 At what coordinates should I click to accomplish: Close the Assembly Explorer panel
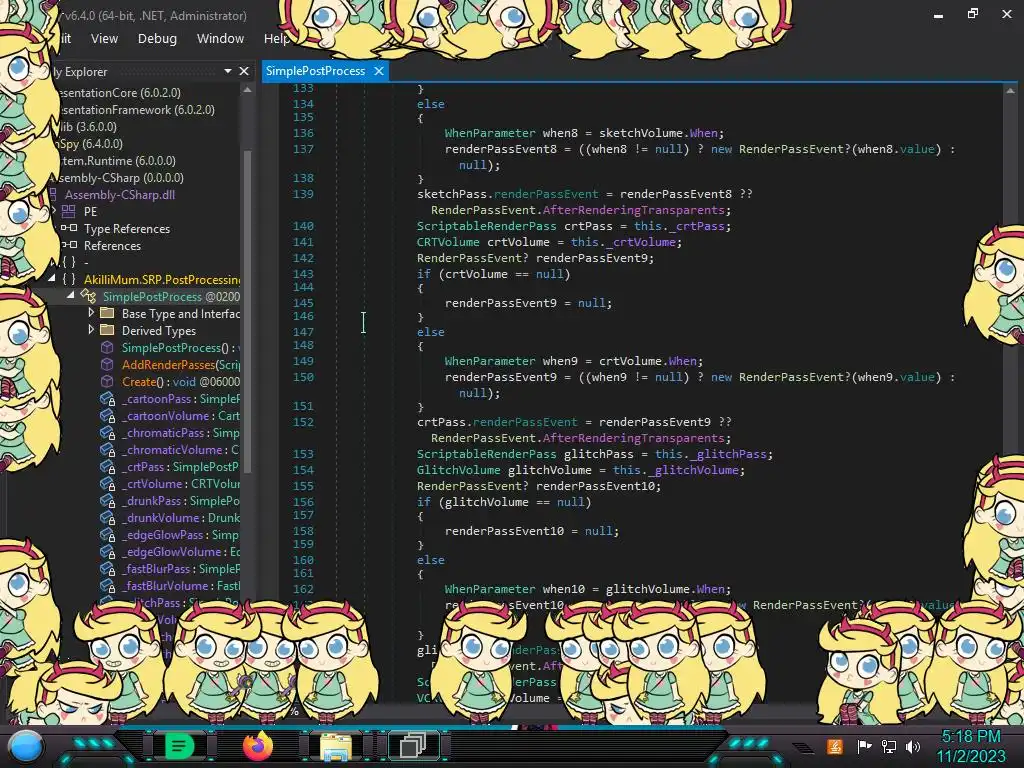(x=244, y=71)
